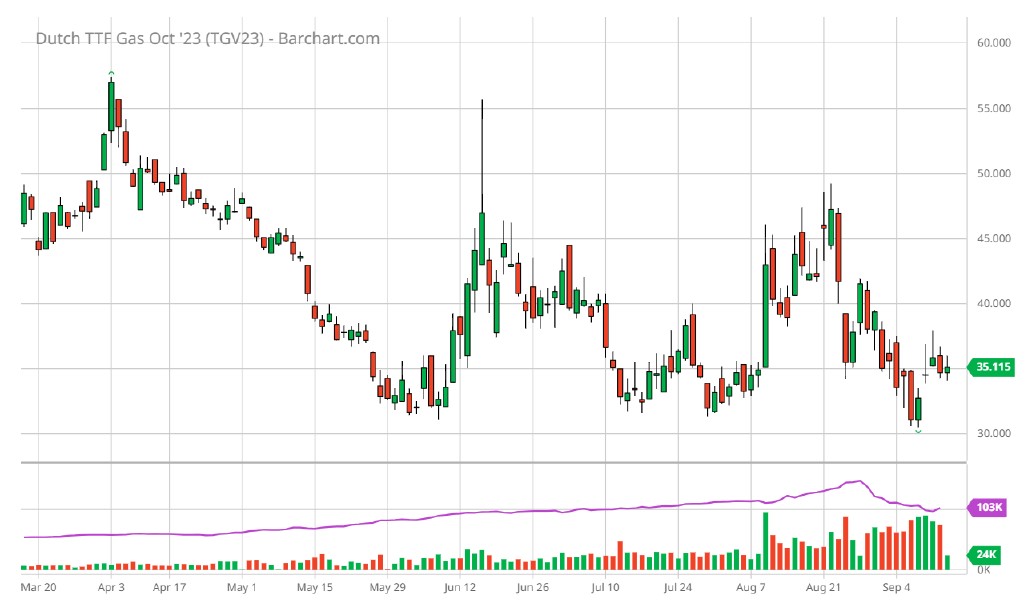This screenshot has height=606, width=1033.
Task: Click the purple 103K open interest label
Action: (987, 507)
